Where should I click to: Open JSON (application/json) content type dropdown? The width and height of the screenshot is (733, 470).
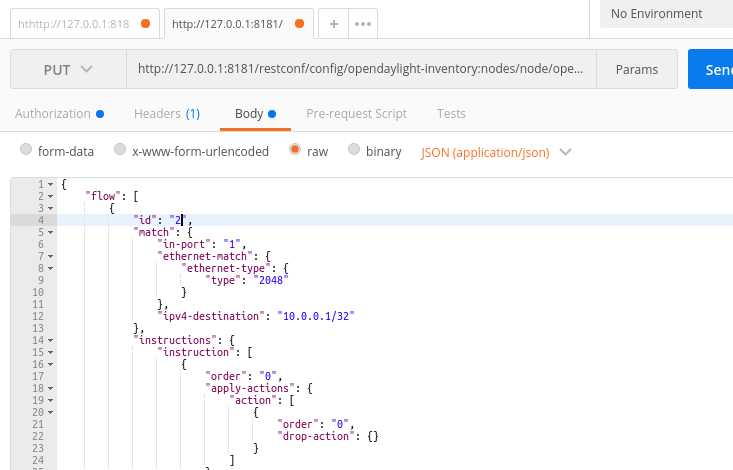[x=496, y=152]
